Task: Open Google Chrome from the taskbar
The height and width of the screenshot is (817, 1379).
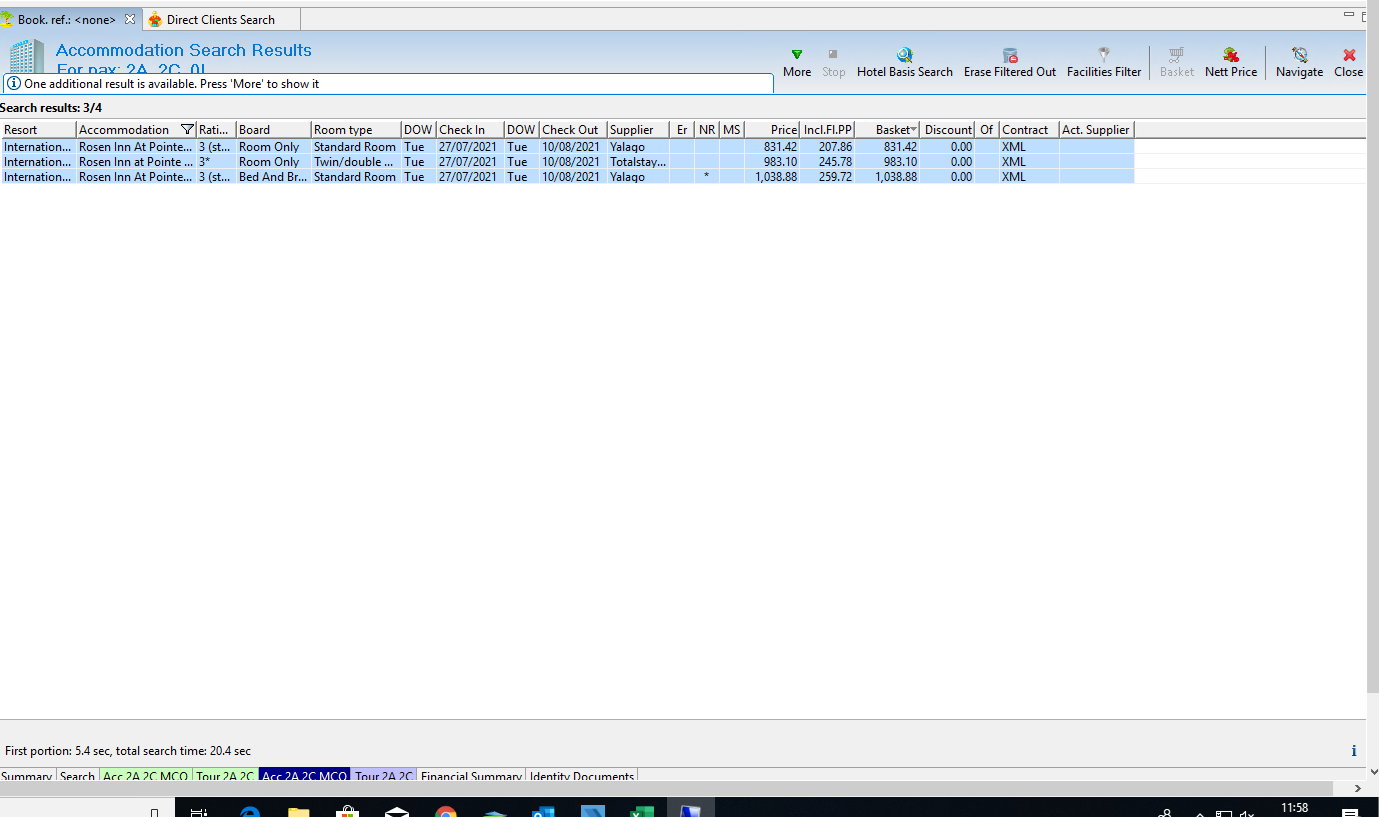Action: [446, 812]
